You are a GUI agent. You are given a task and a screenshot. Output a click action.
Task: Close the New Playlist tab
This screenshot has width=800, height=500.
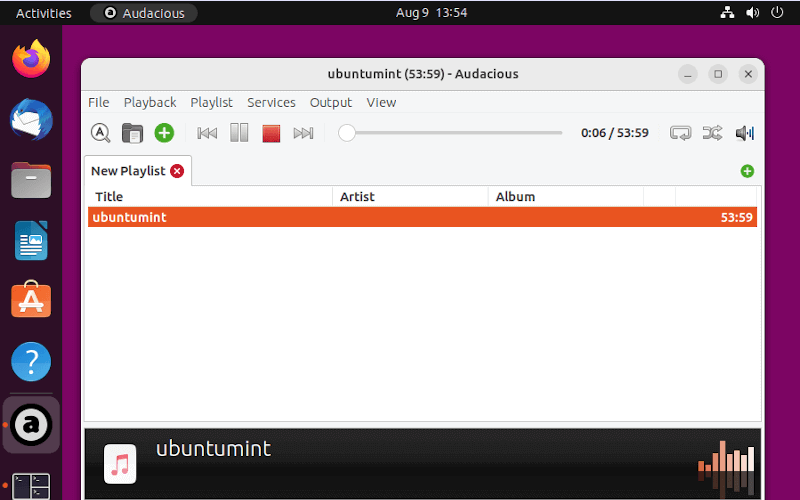pyautogui.click(x=177, y=171)
